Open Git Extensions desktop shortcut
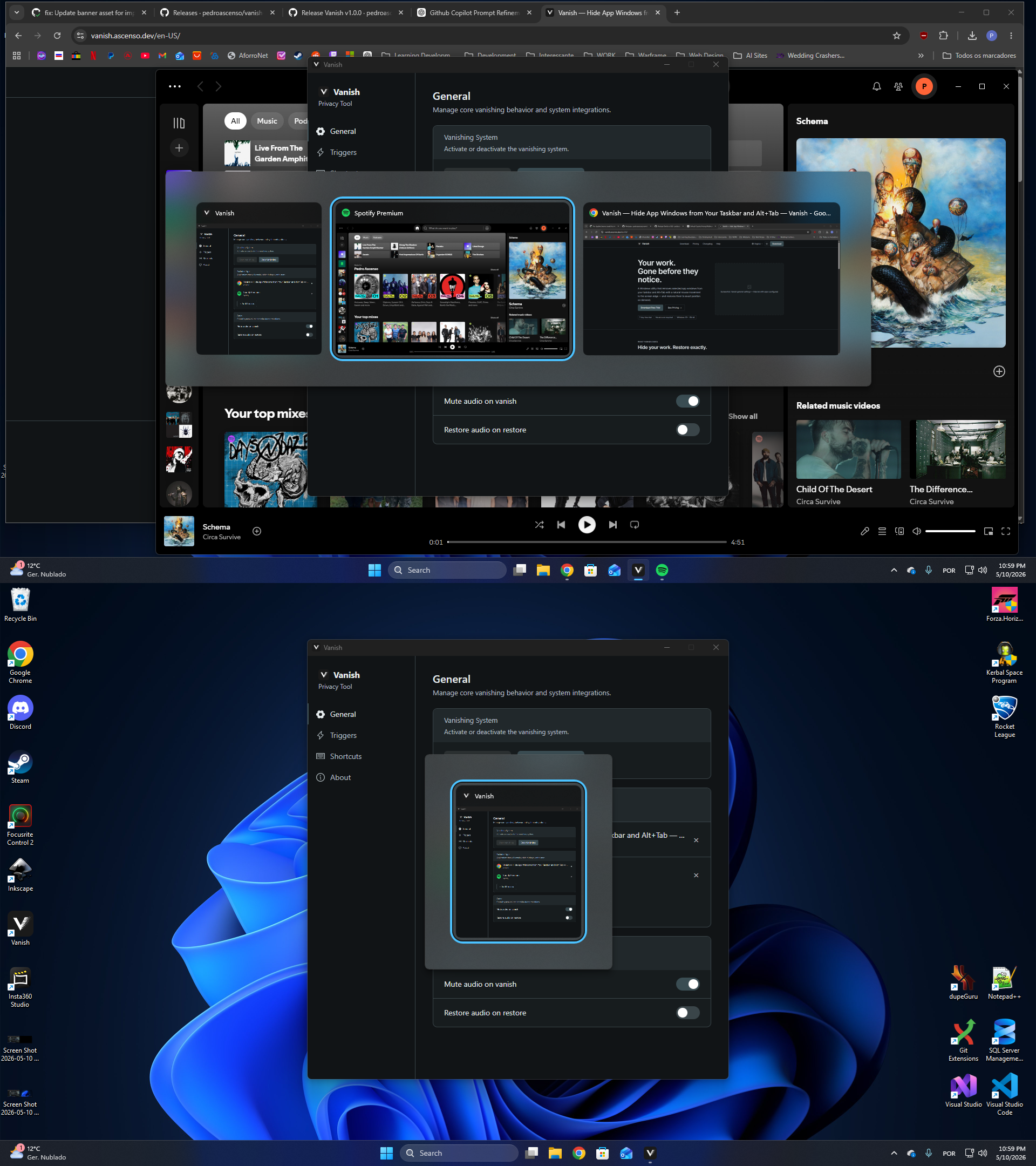The height and width of the screenshot is (1166, 1036). point(963,1041)
